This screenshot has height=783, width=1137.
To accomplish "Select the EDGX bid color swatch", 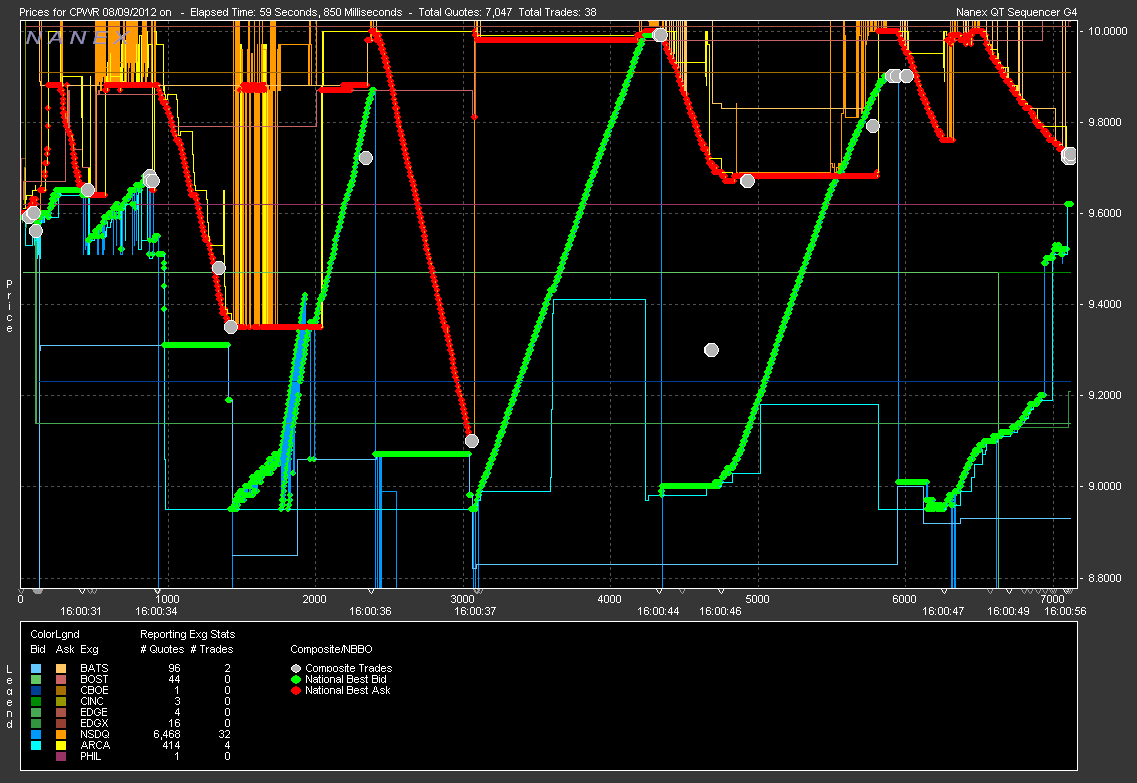I will point(36,723).
